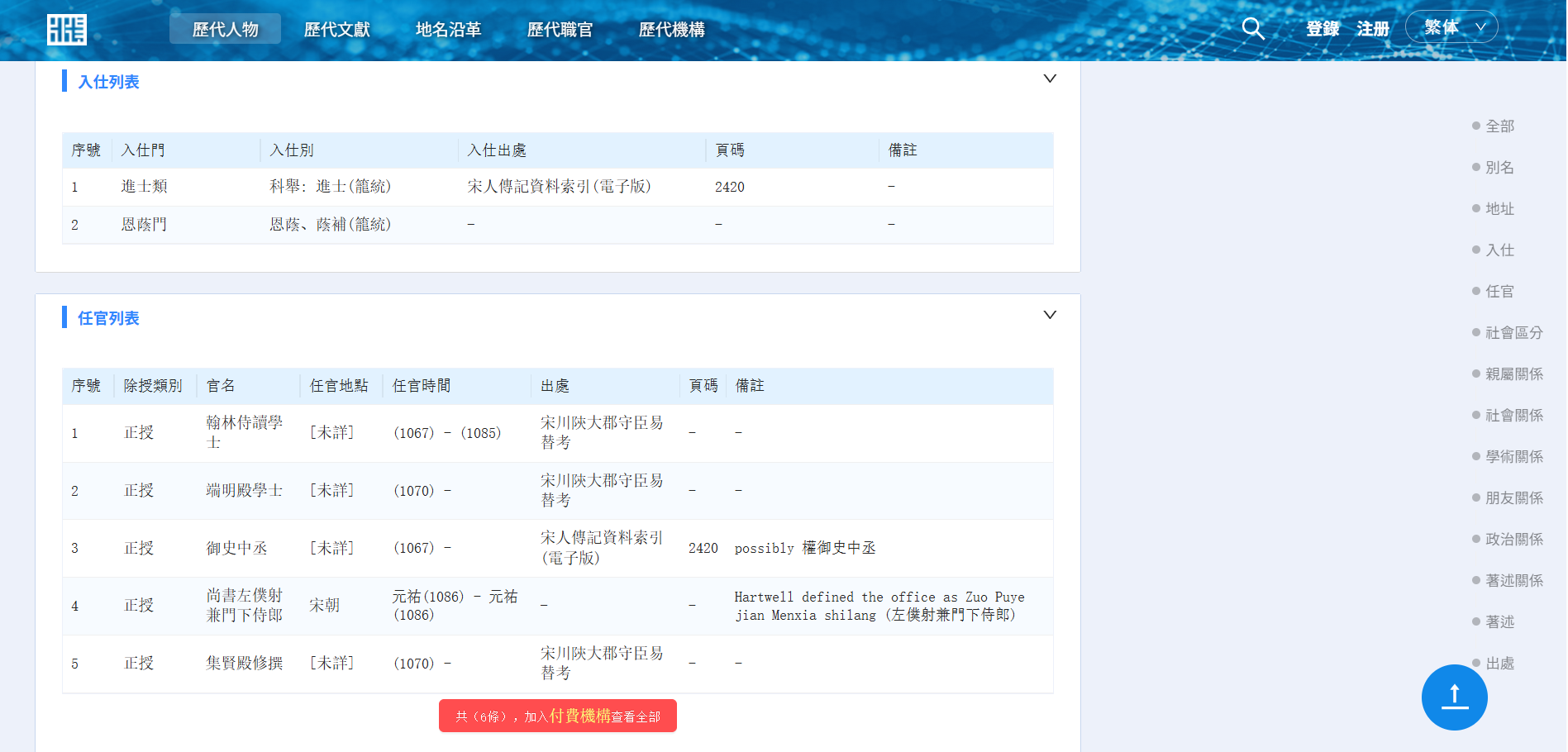
Task: Select 別名 in the side navigation
Action: [x=1499, y=168]
